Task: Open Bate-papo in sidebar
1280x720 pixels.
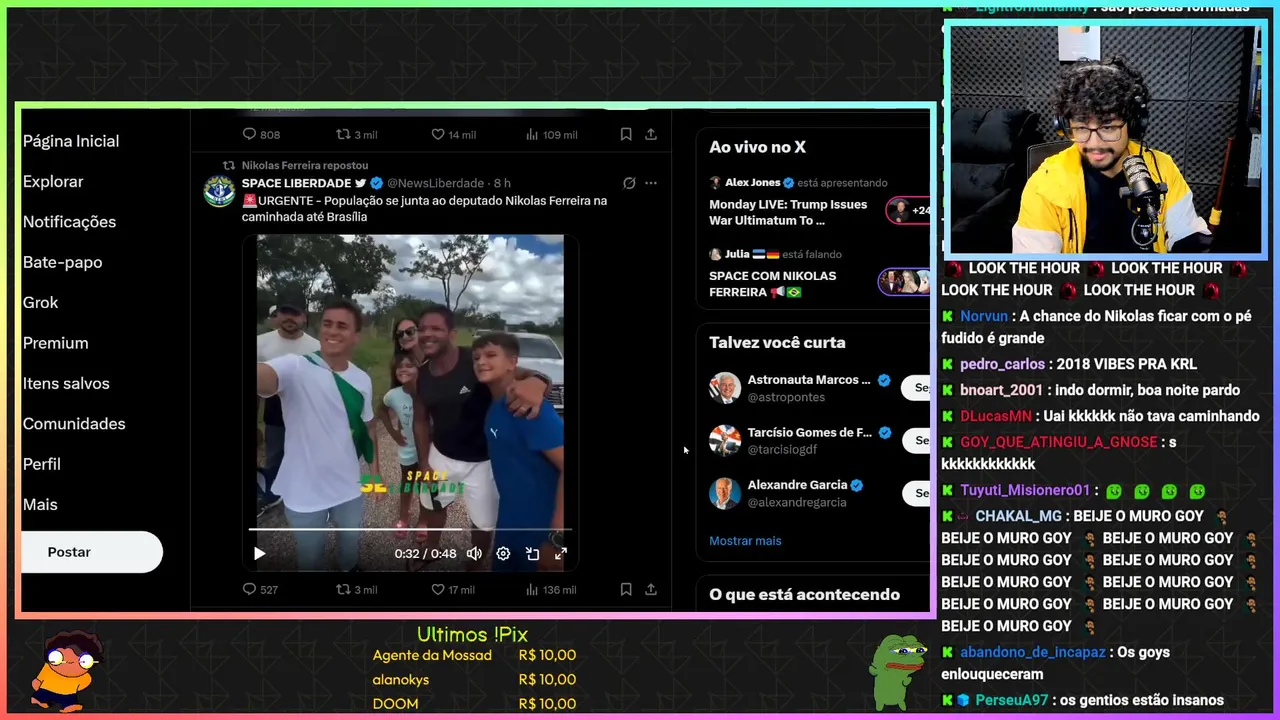Action: pyautogui.click(x=62, y=262)
